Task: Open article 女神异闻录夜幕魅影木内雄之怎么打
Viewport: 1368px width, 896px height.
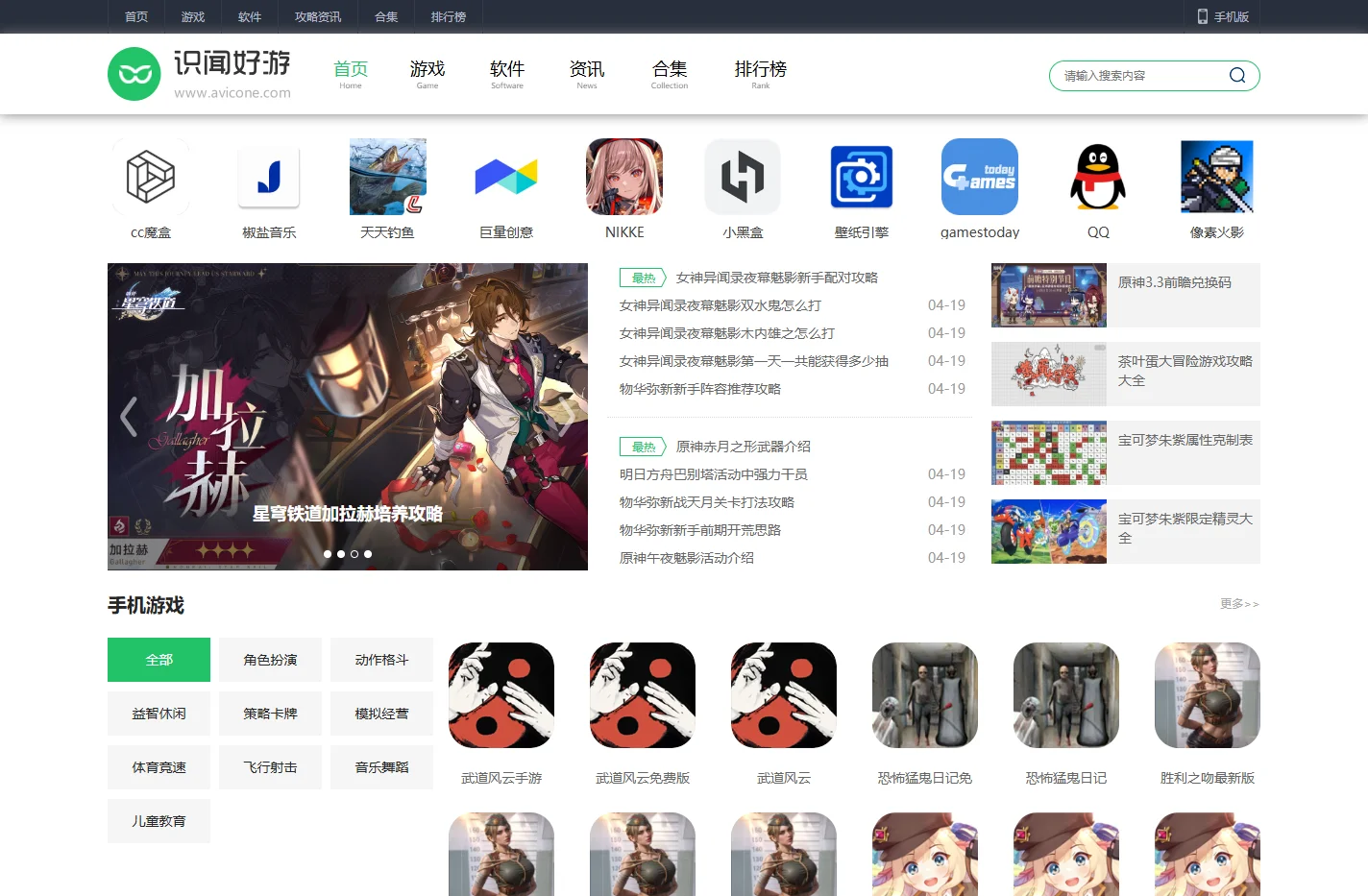Action: pyautogui.click(x=727, y=333)
